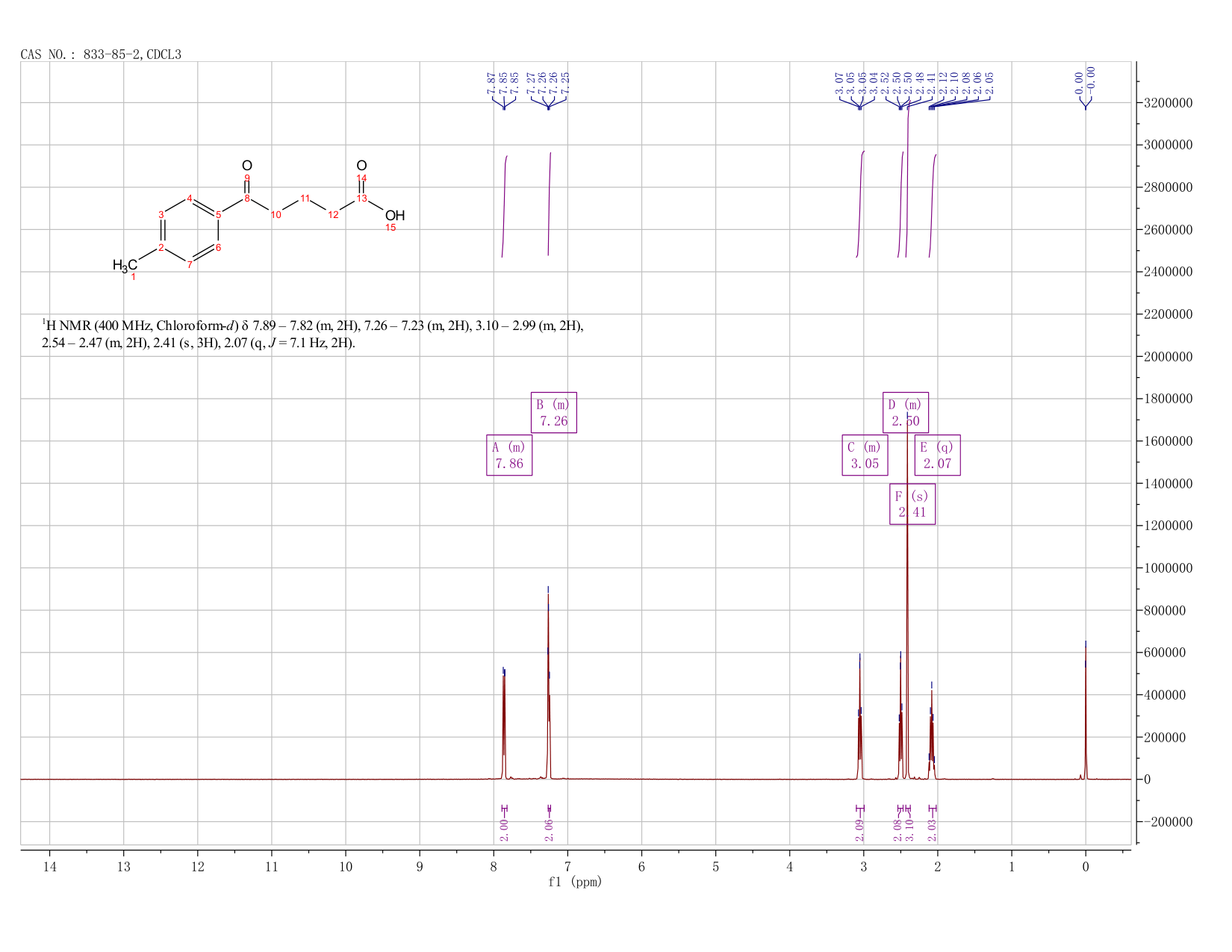Click peak label '3.07' at top
The width and height of the screenshot is (1232, 952).
pos(839,84)
